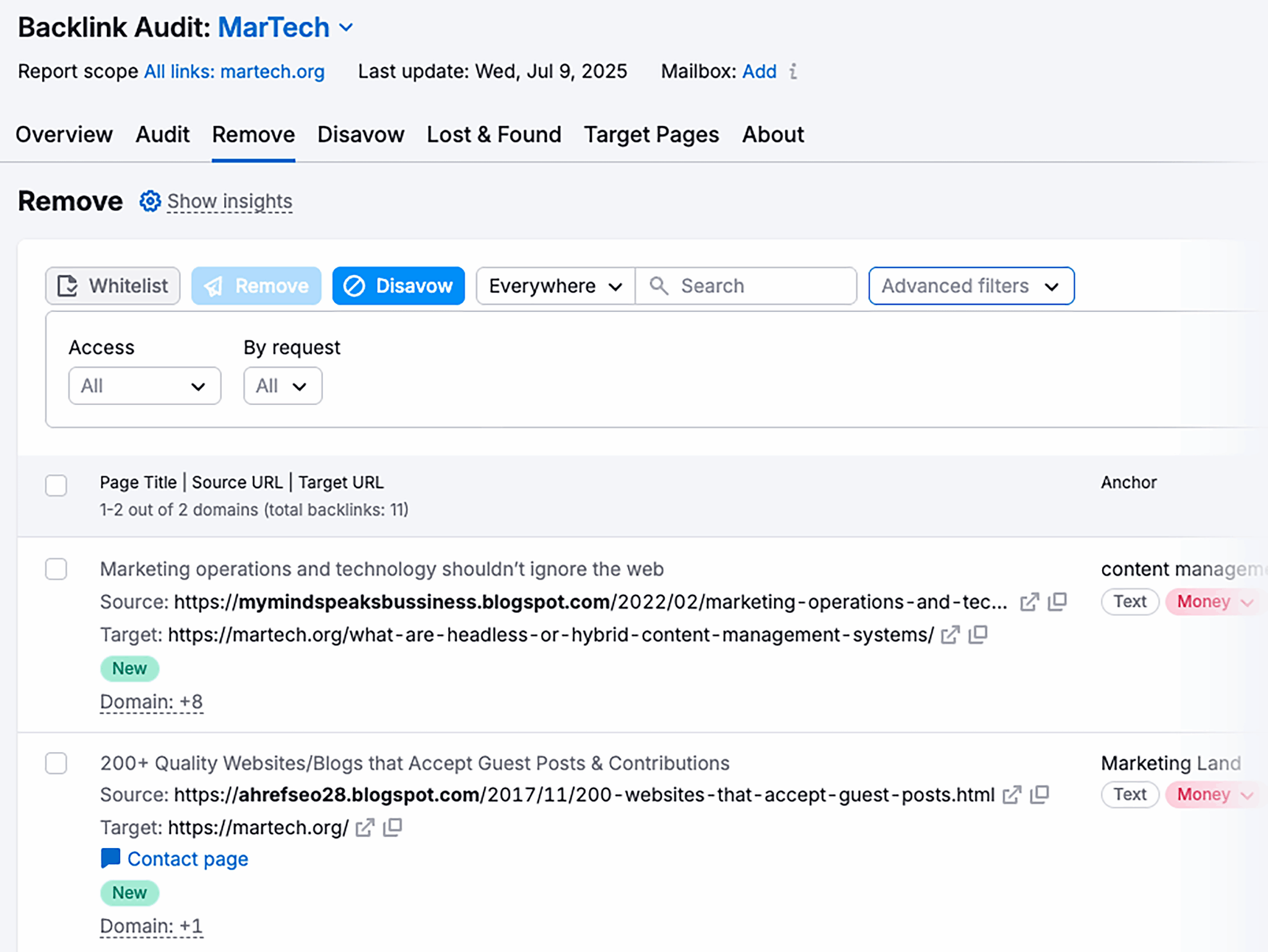Click the magnifier icon in the Search field
Image resolution: width=1268 pixels, height=952 pixels.
click(x=658, y=285)
